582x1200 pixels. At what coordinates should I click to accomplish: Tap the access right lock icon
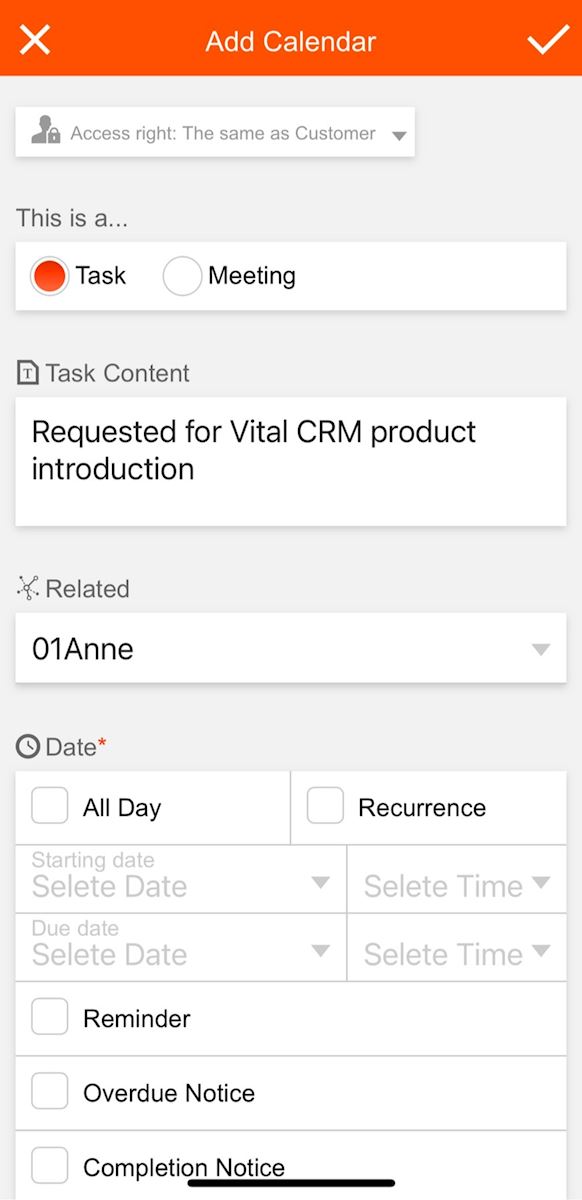pos(45,131)
